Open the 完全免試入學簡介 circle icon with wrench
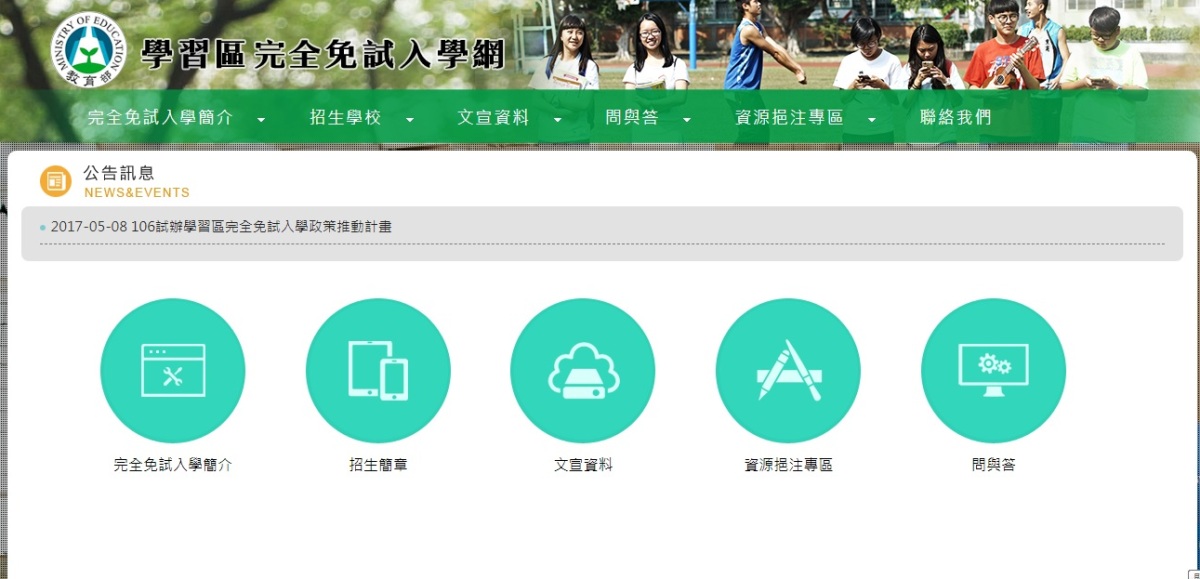This screenshot has width=1200, height=579. click(x=173, y=371)
